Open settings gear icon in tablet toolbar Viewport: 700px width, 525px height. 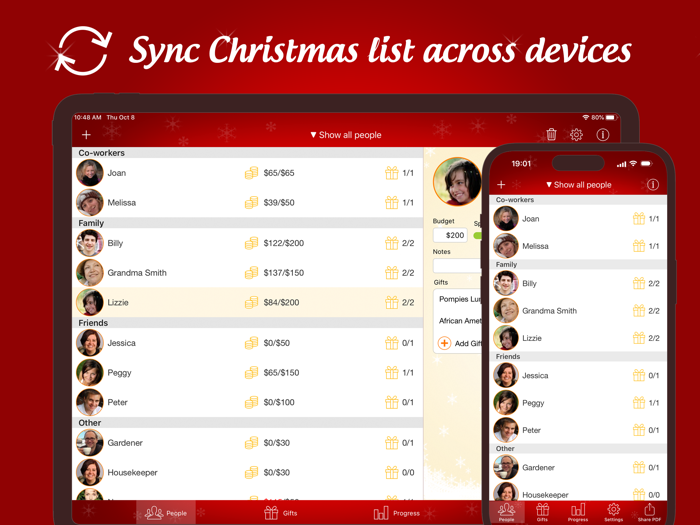pos(576,134)
